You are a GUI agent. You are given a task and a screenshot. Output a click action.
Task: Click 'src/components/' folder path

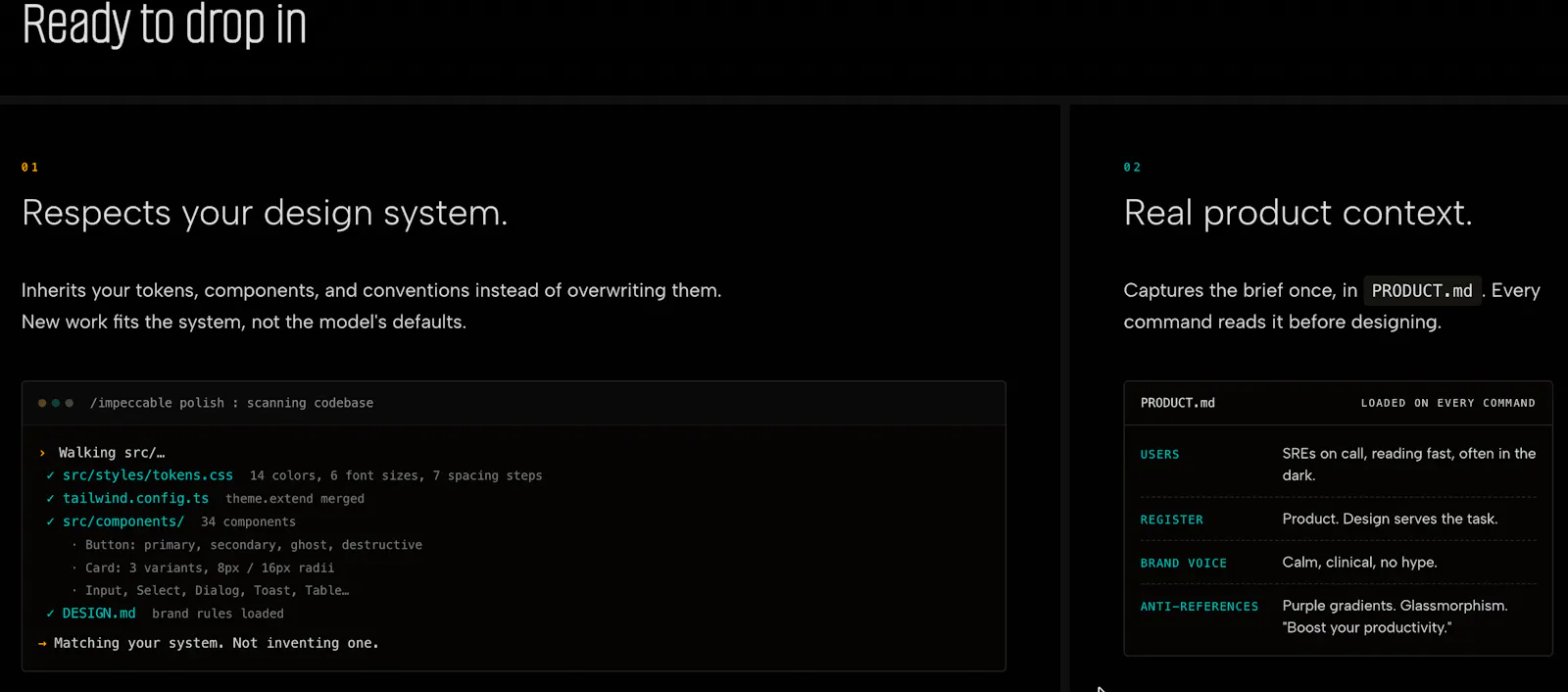[x=123, y=521]
